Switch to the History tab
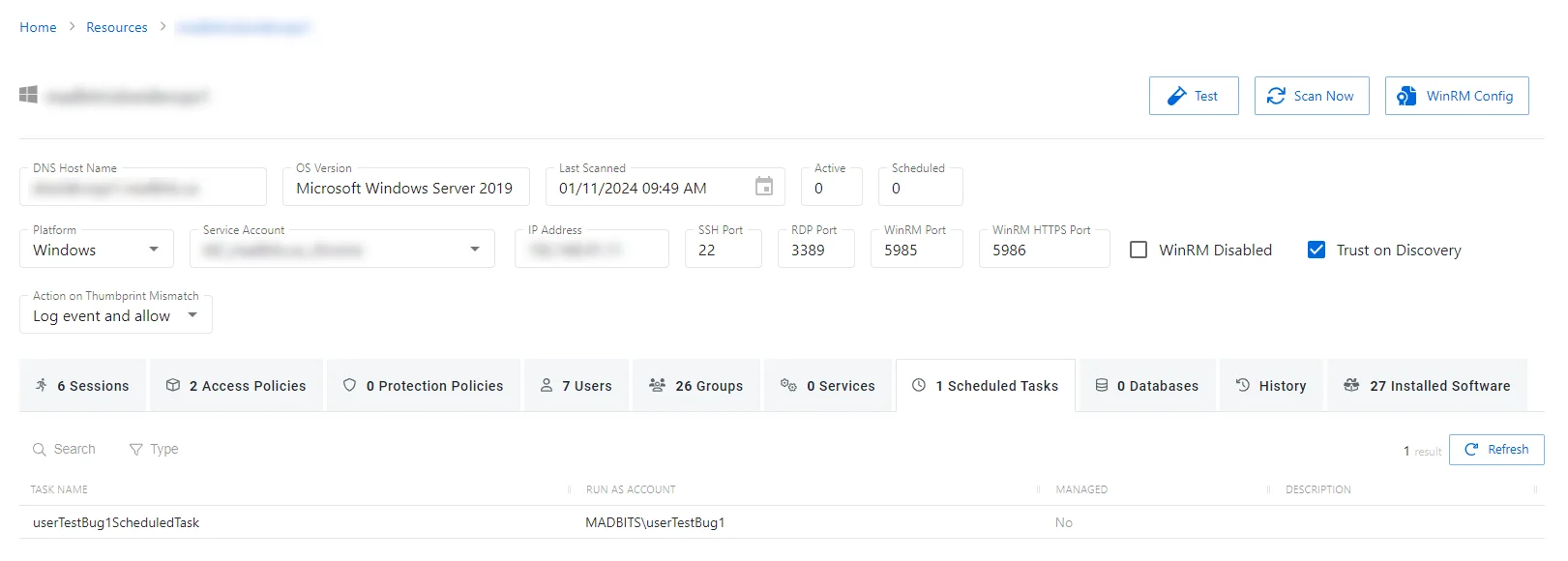 [1271, 385]
